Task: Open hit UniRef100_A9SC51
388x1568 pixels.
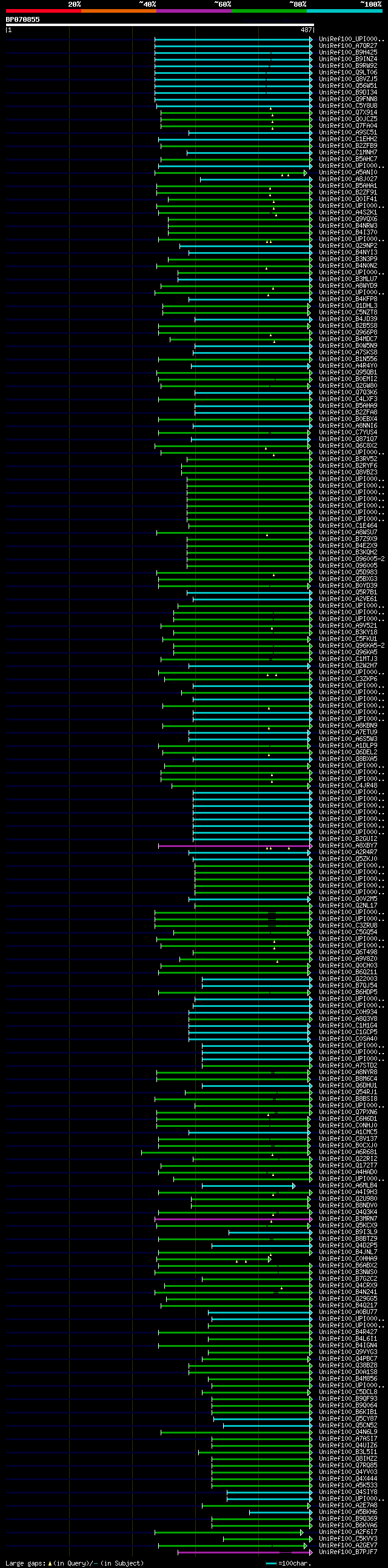Action: point(348,133)
